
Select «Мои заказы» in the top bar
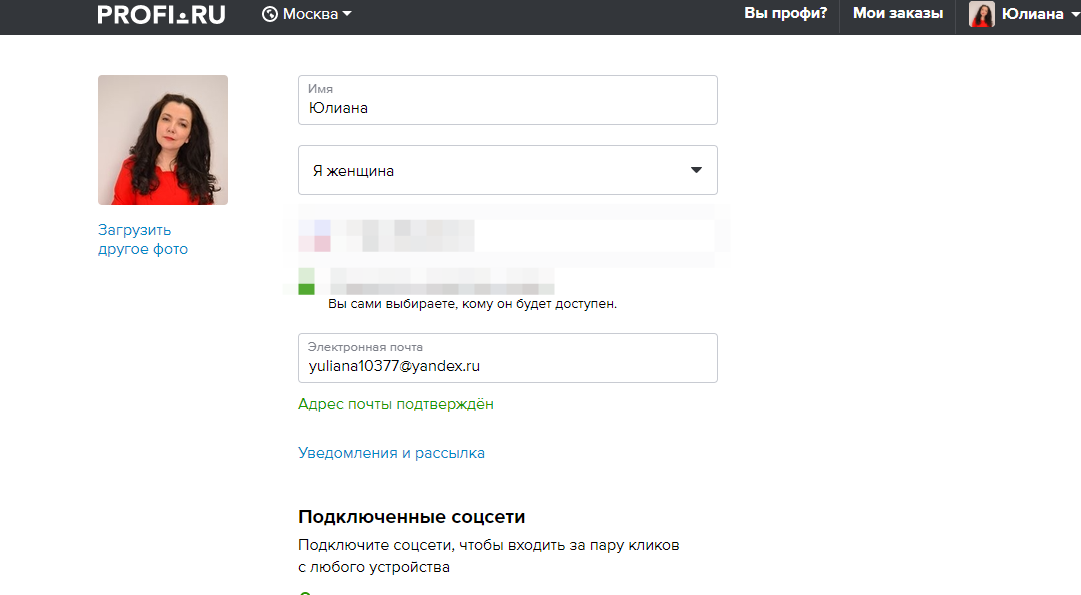click(897, 14)
